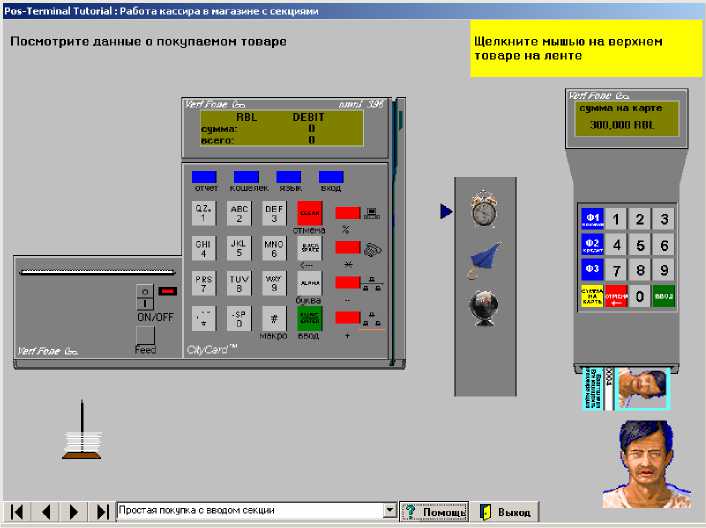The height and width of the screenshot is (528, 706).
Task: Hit the GHI 4 key on the terminal
Action: pos(204,248)
